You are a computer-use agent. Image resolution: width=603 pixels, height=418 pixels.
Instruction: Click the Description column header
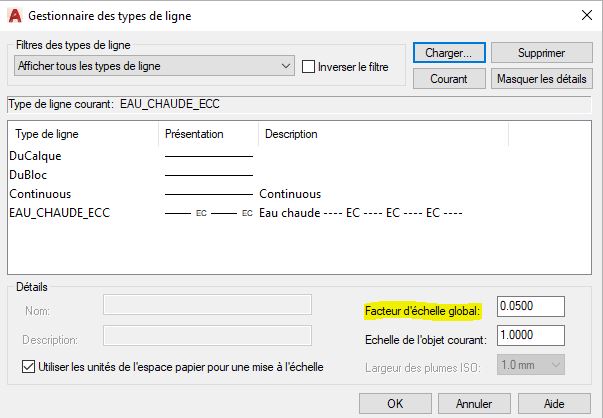(x=291, y=134)
